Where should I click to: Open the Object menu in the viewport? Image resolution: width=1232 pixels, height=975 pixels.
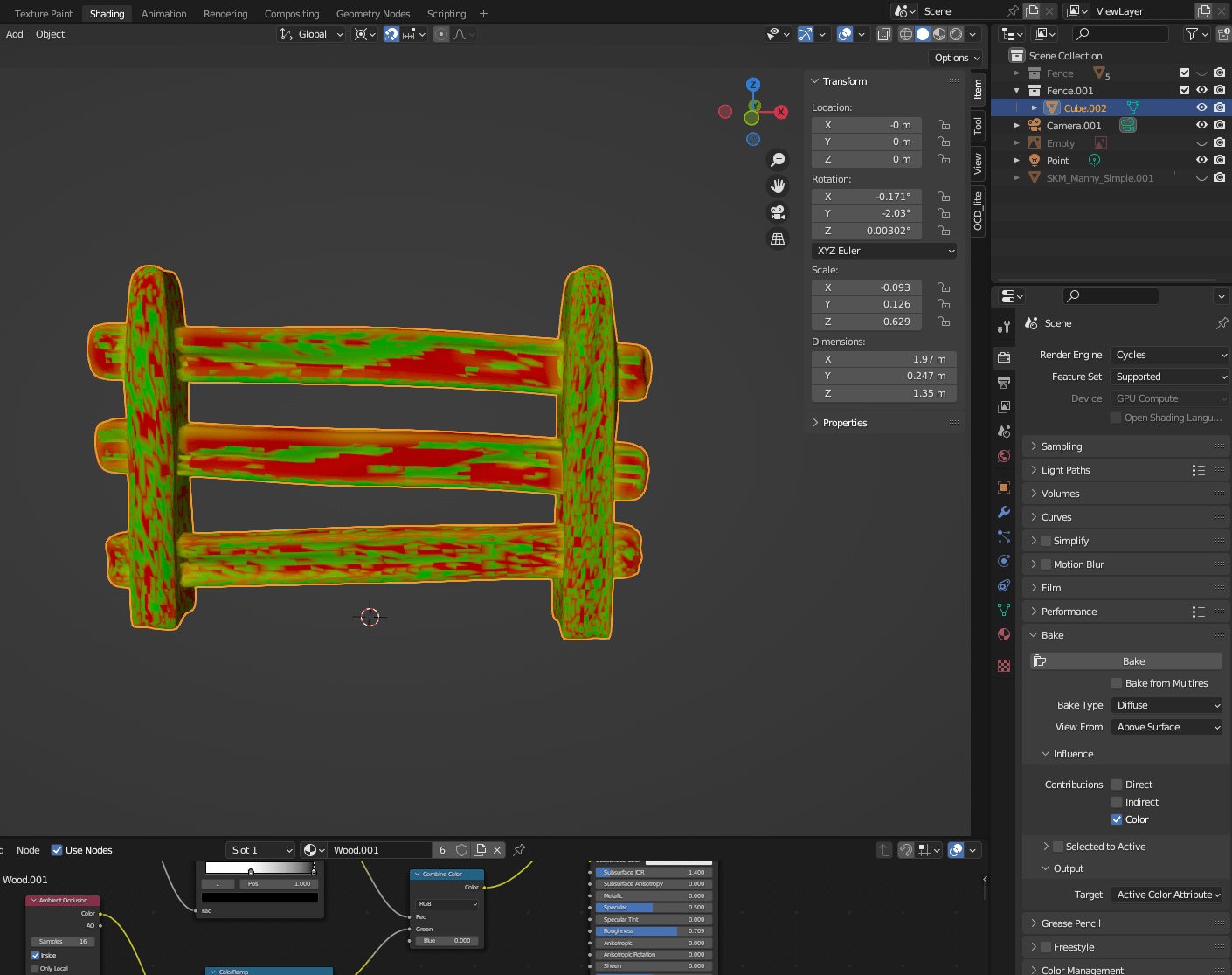(50, 34)
